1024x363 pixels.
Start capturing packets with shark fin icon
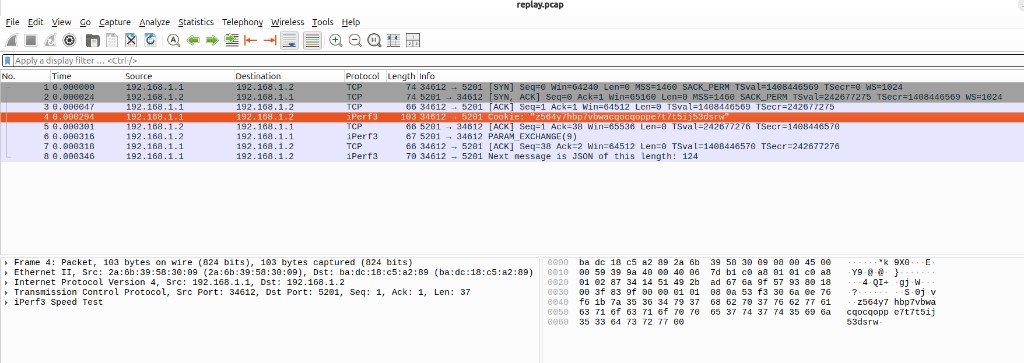(11, 40)
